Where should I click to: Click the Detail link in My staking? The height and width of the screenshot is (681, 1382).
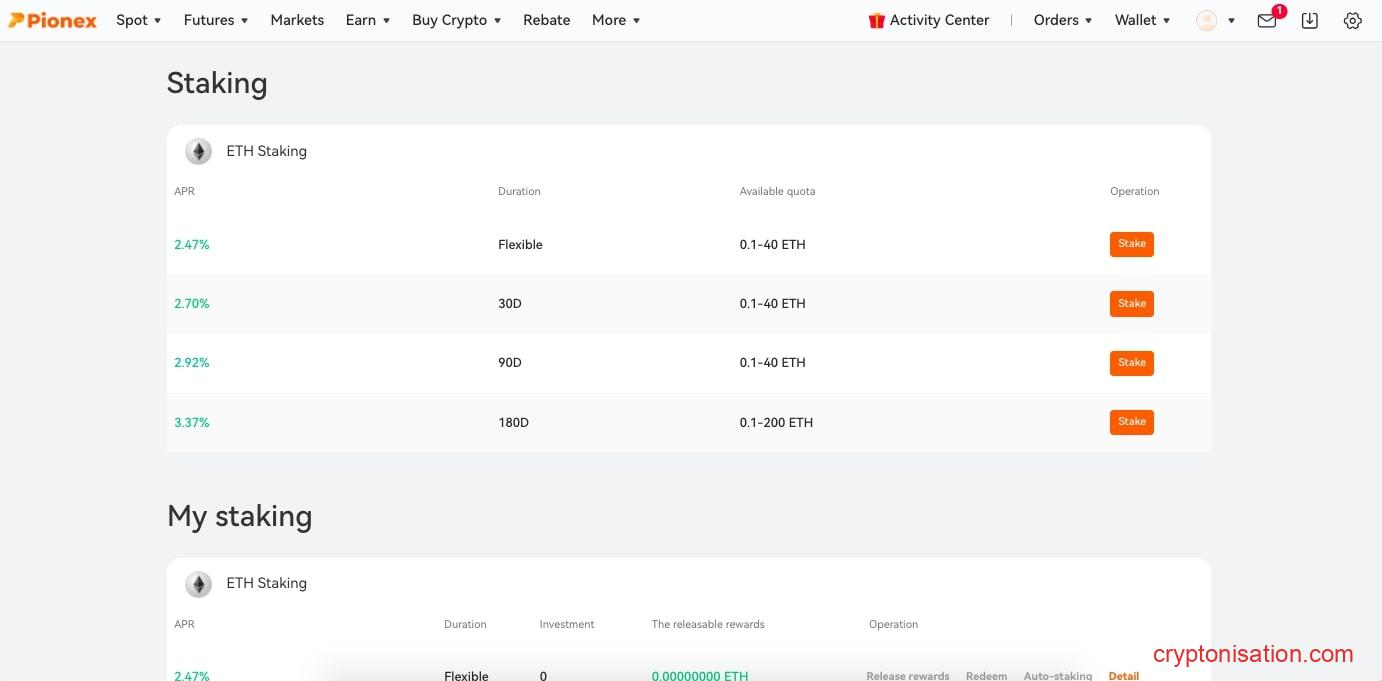coord(1123,675)
